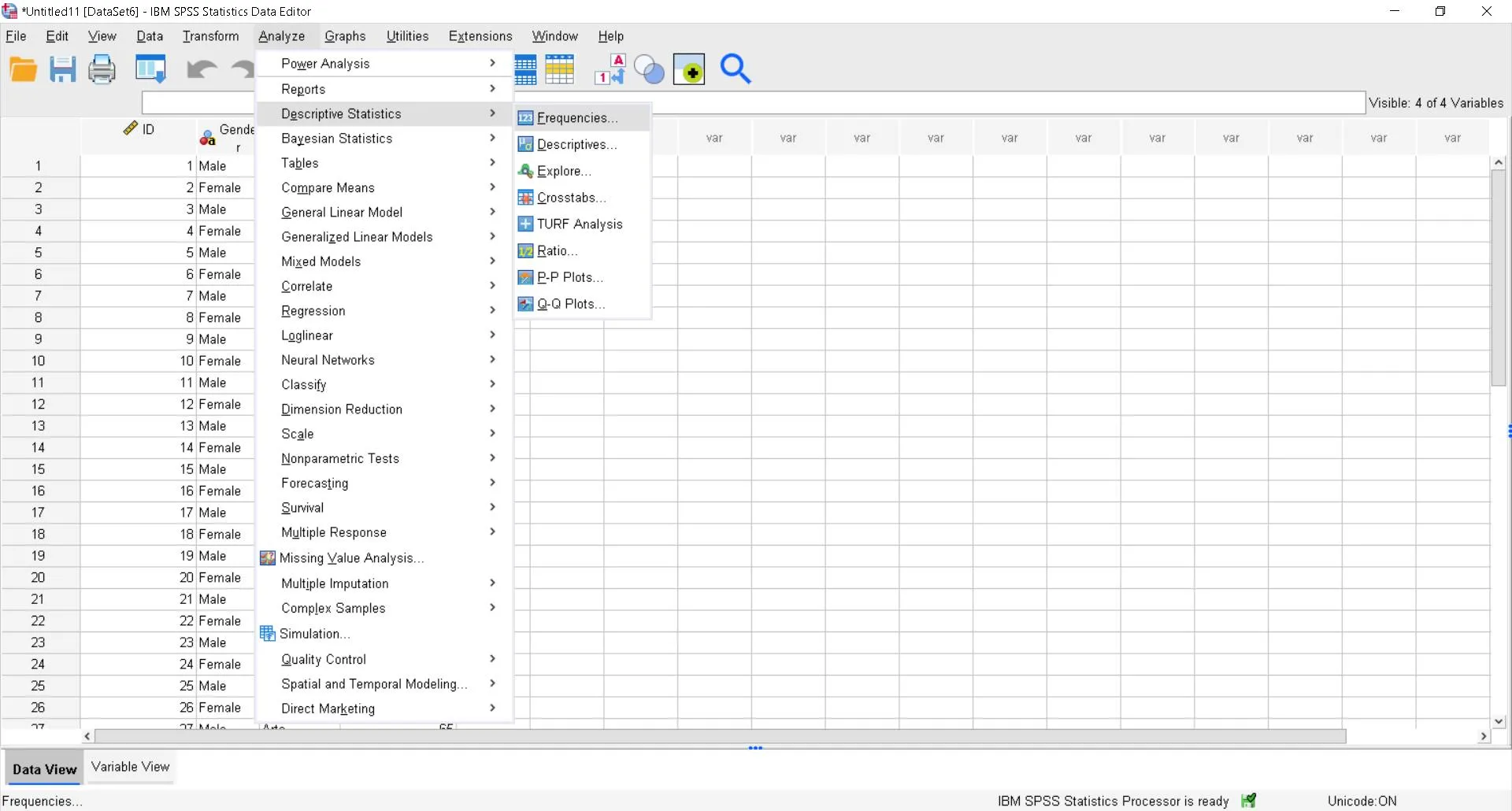The image size is (1512, 811).
Task: Launch the Simulation dialog entry
Action: click(314, 634)
